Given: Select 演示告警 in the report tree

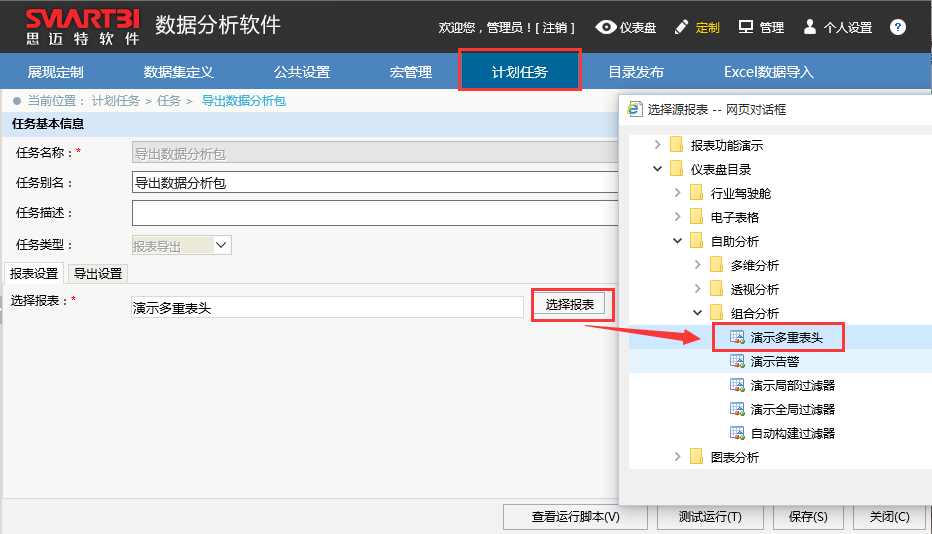Looking at the screenshot, I should tap(774, 362).
